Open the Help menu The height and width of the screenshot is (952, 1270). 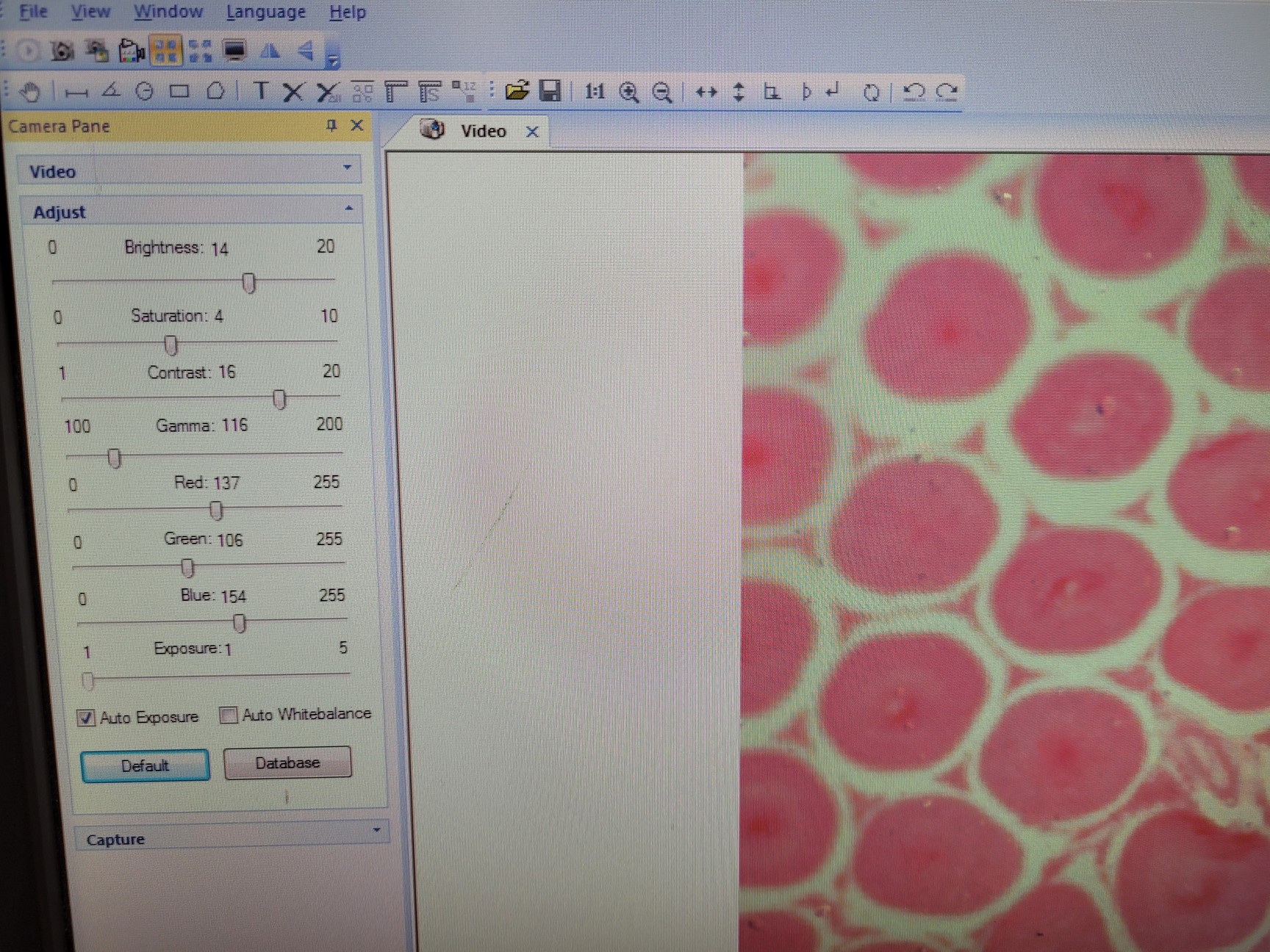tap(348, 12)
